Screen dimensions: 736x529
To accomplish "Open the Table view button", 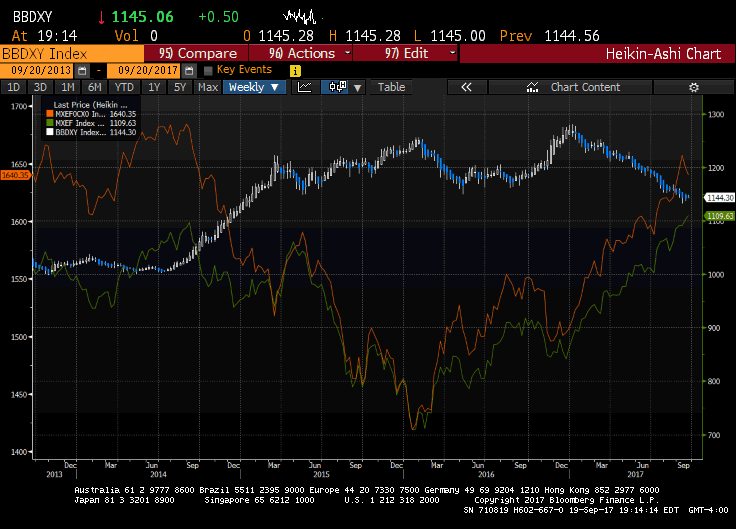I will (391, 87).
